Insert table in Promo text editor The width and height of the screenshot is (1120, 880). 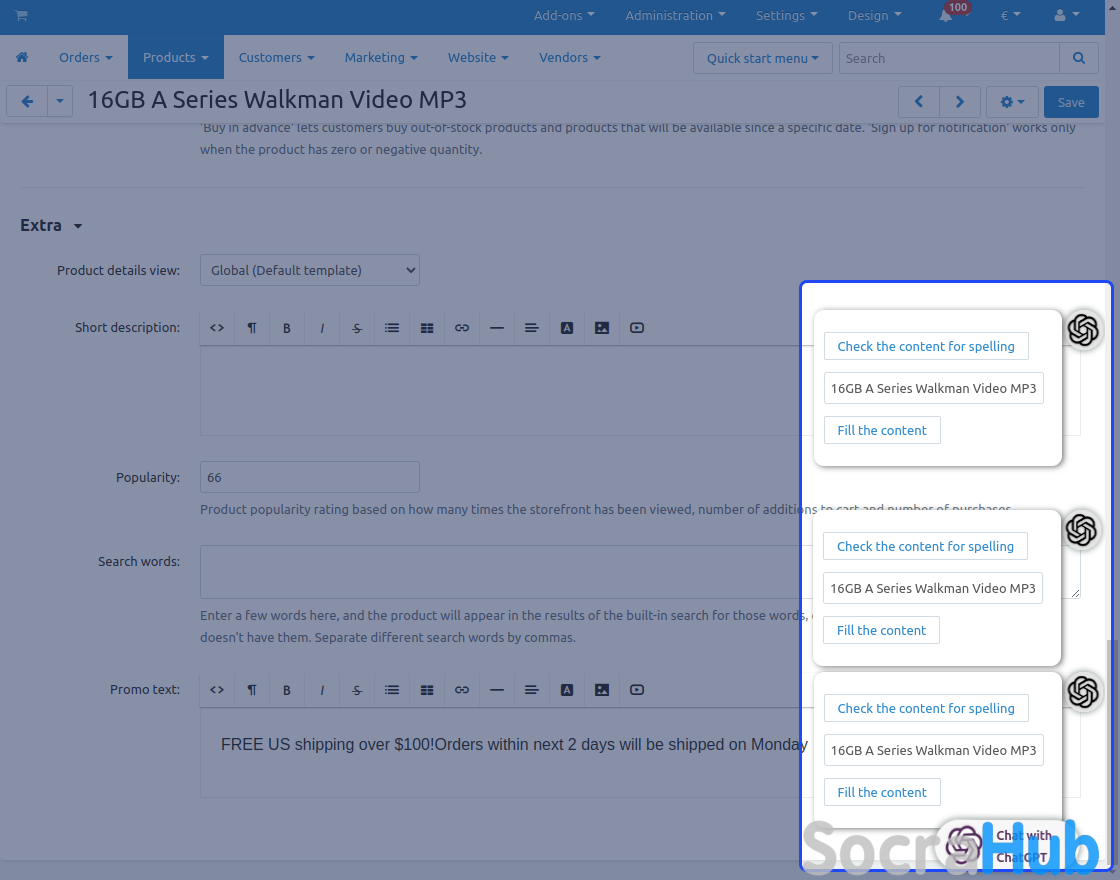pos(427,690)
